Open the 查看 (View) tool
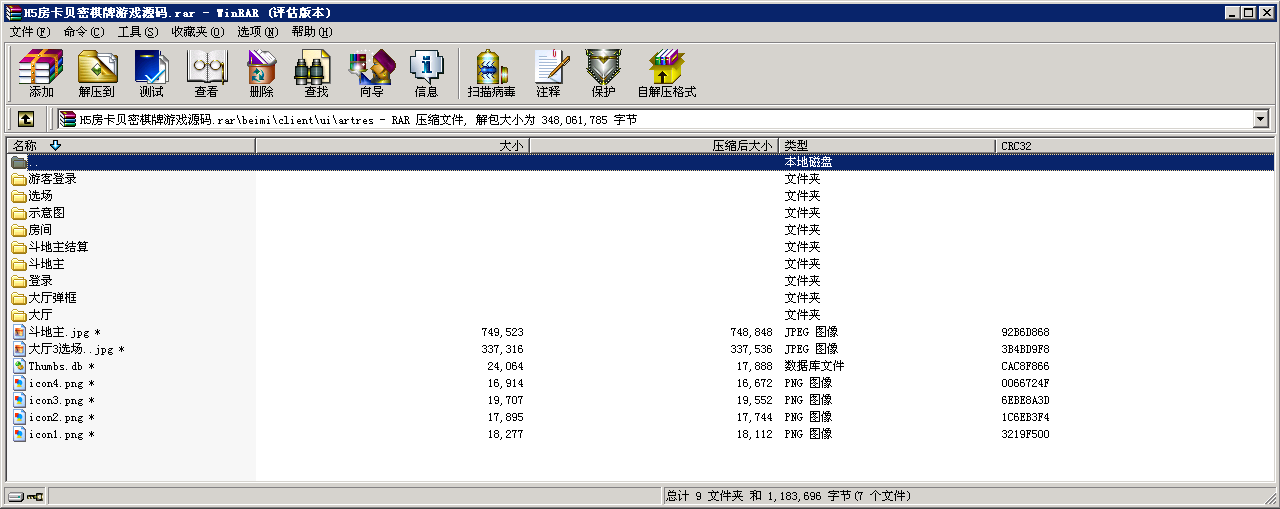Screen dimensions: 1280x509 (x=206, y=74)
